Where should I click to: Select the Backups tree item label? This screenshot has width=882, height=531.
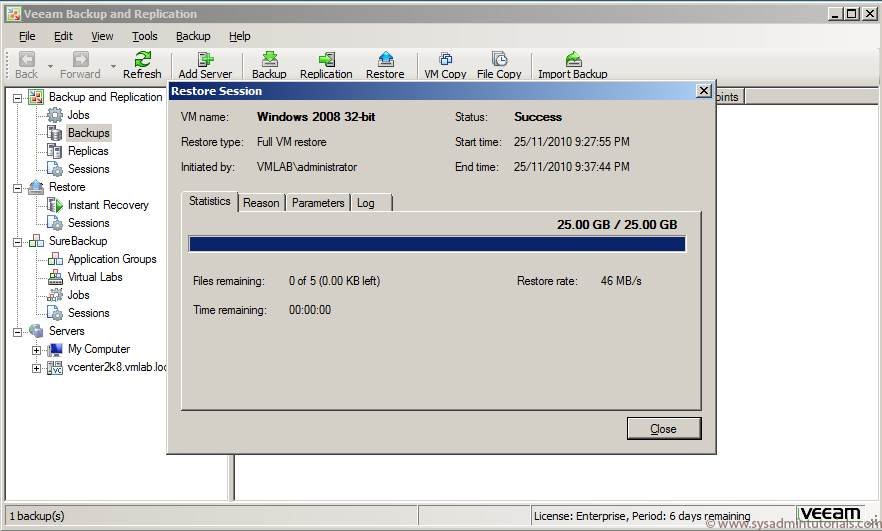tap(89, 133)
